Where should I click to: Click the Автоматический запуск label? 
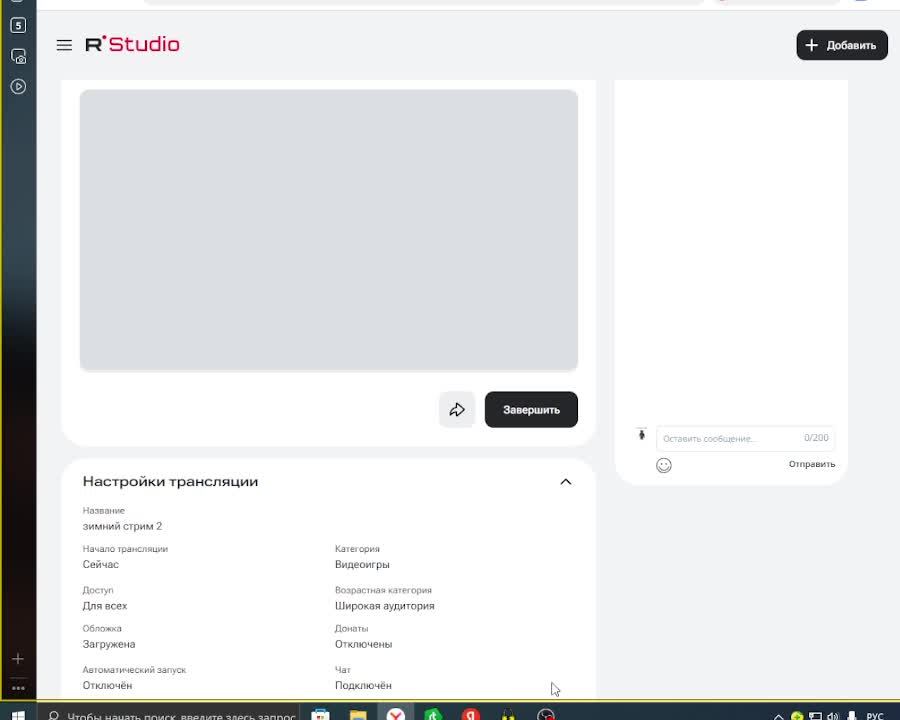coord(134,670)
